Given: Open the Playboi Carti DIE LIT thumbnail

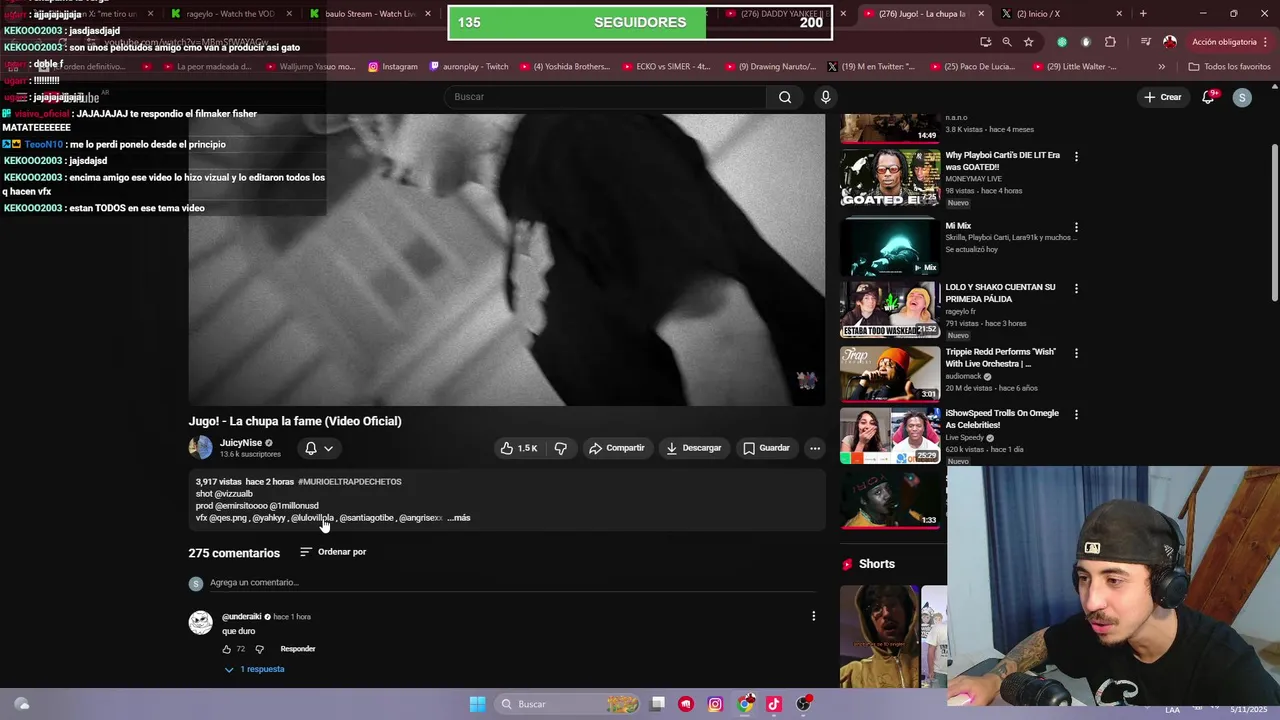Looking at the screenshot, I should (890, 178).
